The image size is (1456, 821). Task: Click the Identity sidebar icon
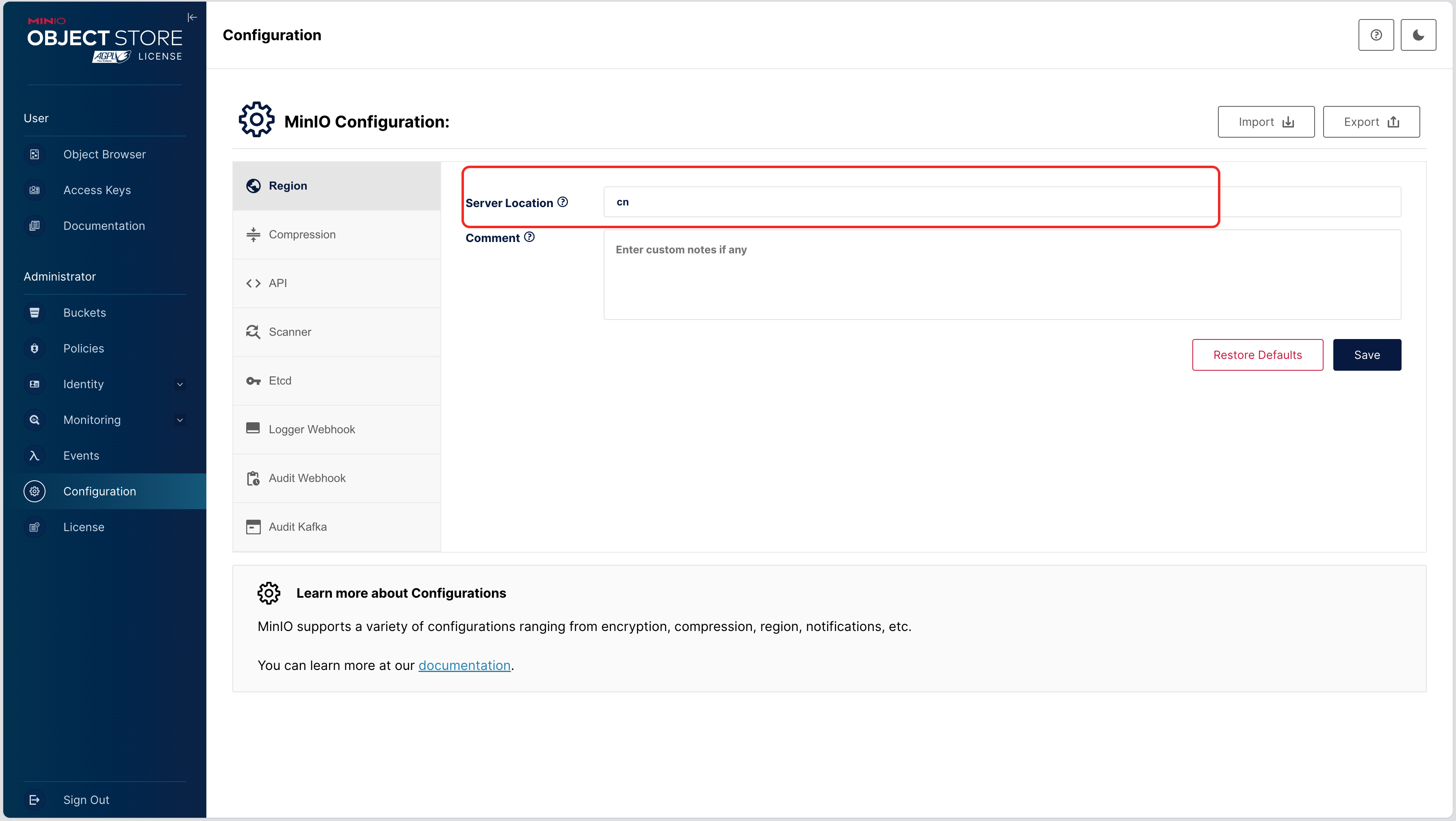point(35,384)
